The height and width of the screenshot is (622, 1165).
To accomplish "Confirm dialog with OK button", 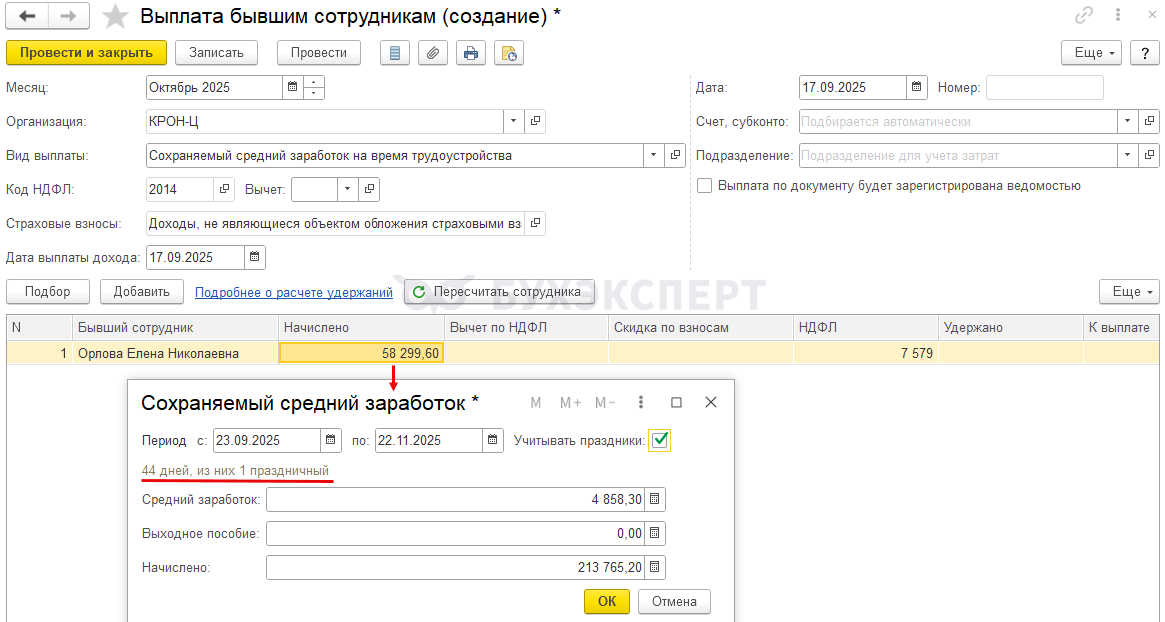I will coord(607,601).
